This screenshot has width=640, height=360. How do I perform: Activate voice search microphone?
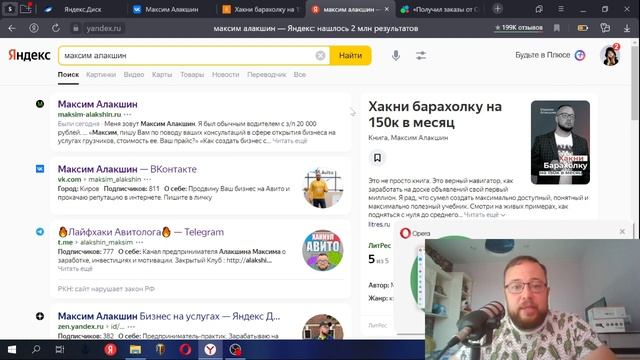[x=396, y=55]
